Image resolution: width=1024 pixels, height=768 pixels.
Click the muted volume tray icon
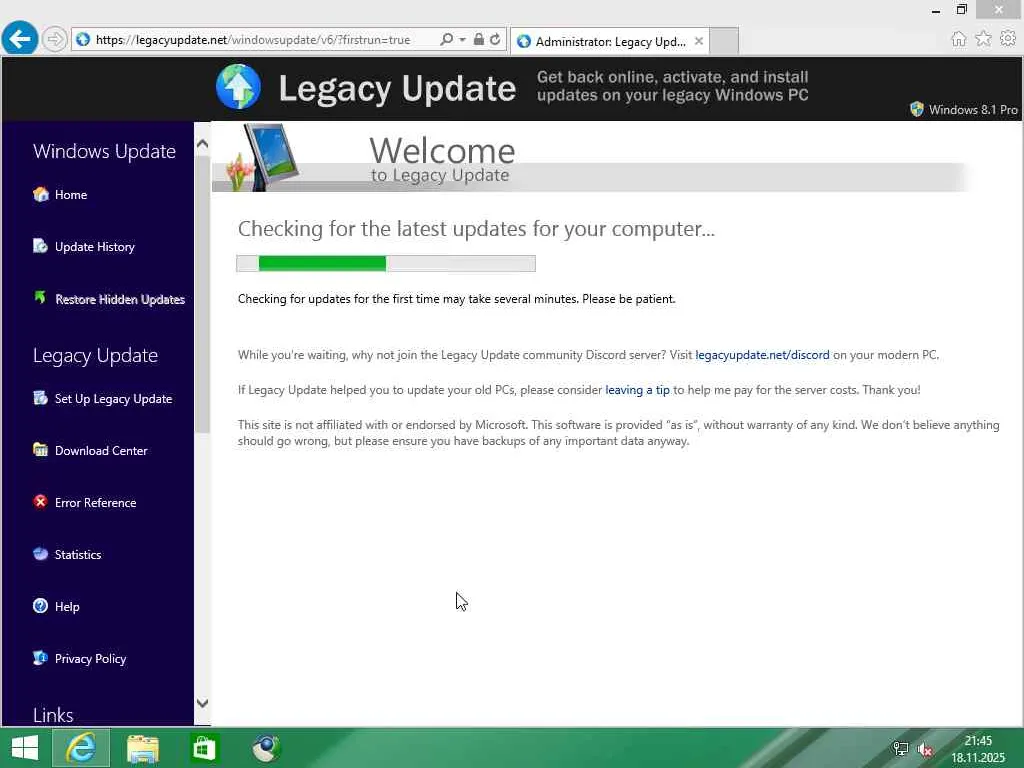pos(925,749)
